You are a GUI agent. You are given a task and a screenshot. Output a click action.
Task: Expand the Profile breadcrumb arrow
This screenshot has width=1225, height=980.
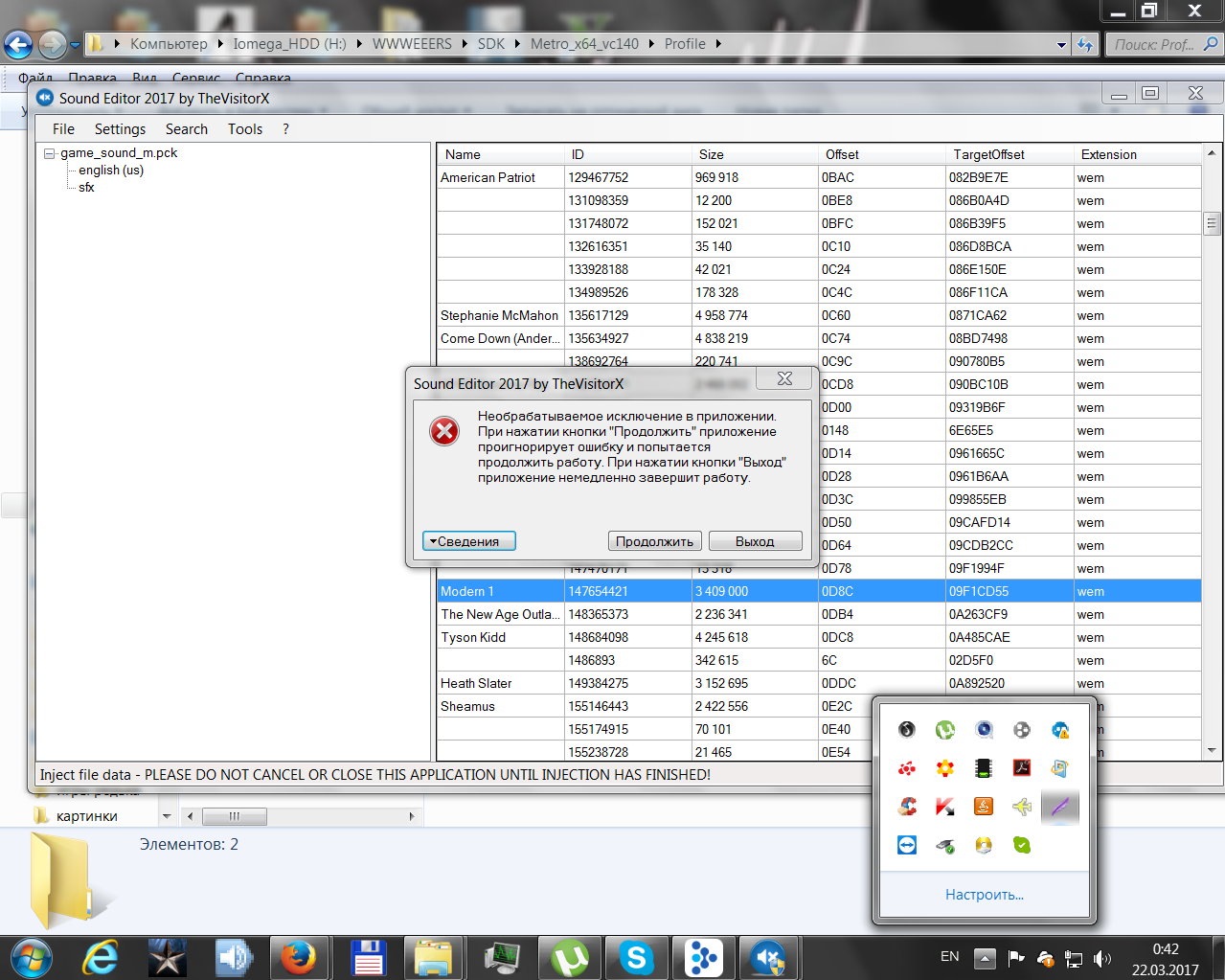[718, 44]
